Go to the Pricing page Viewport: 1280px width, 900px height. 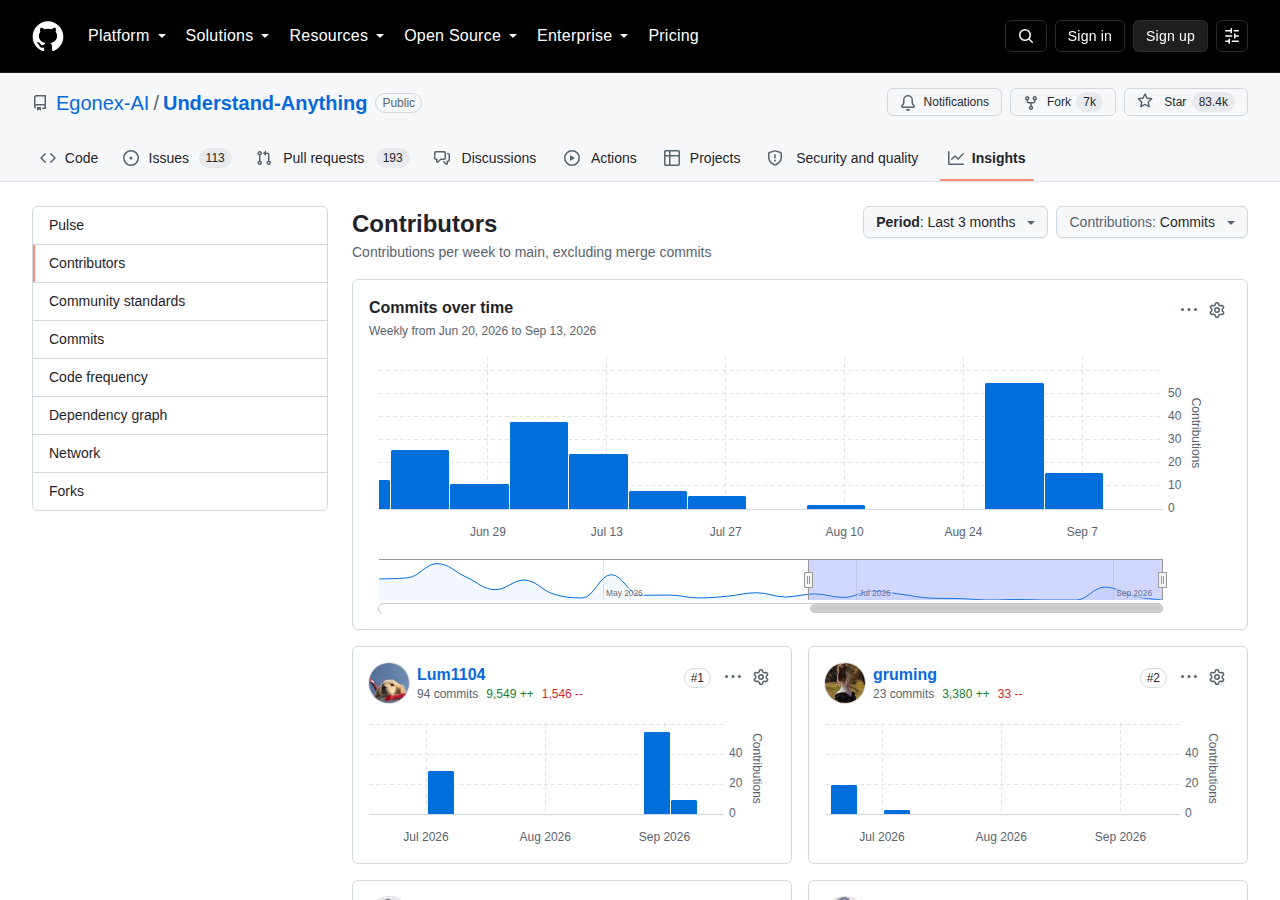[673, 36]
